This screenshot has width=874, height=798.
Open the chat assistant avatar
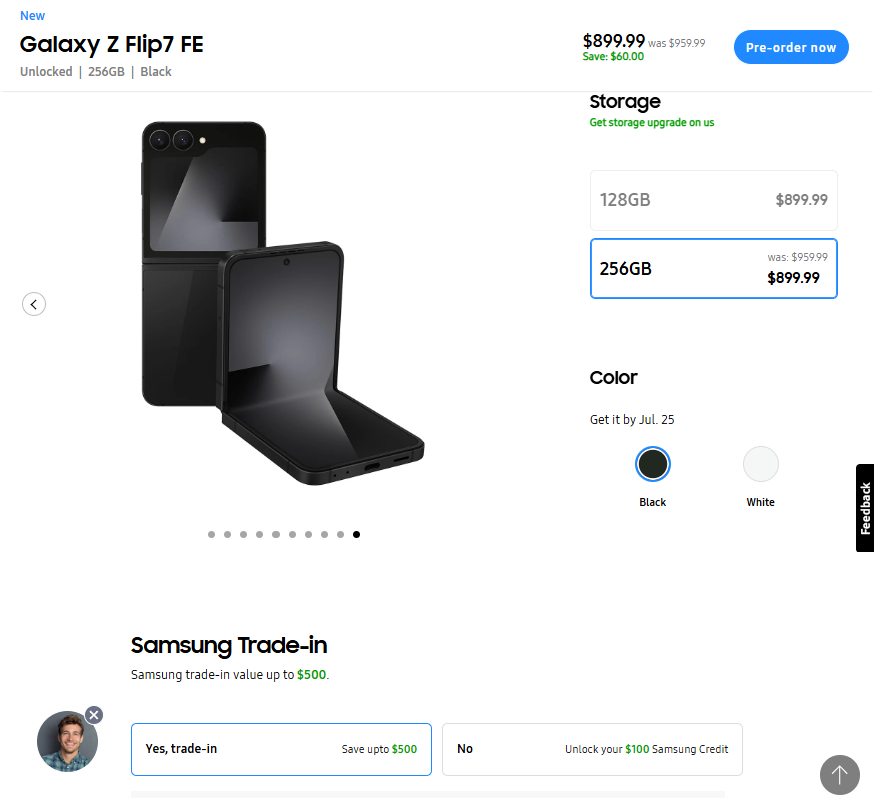pos(67,742)
